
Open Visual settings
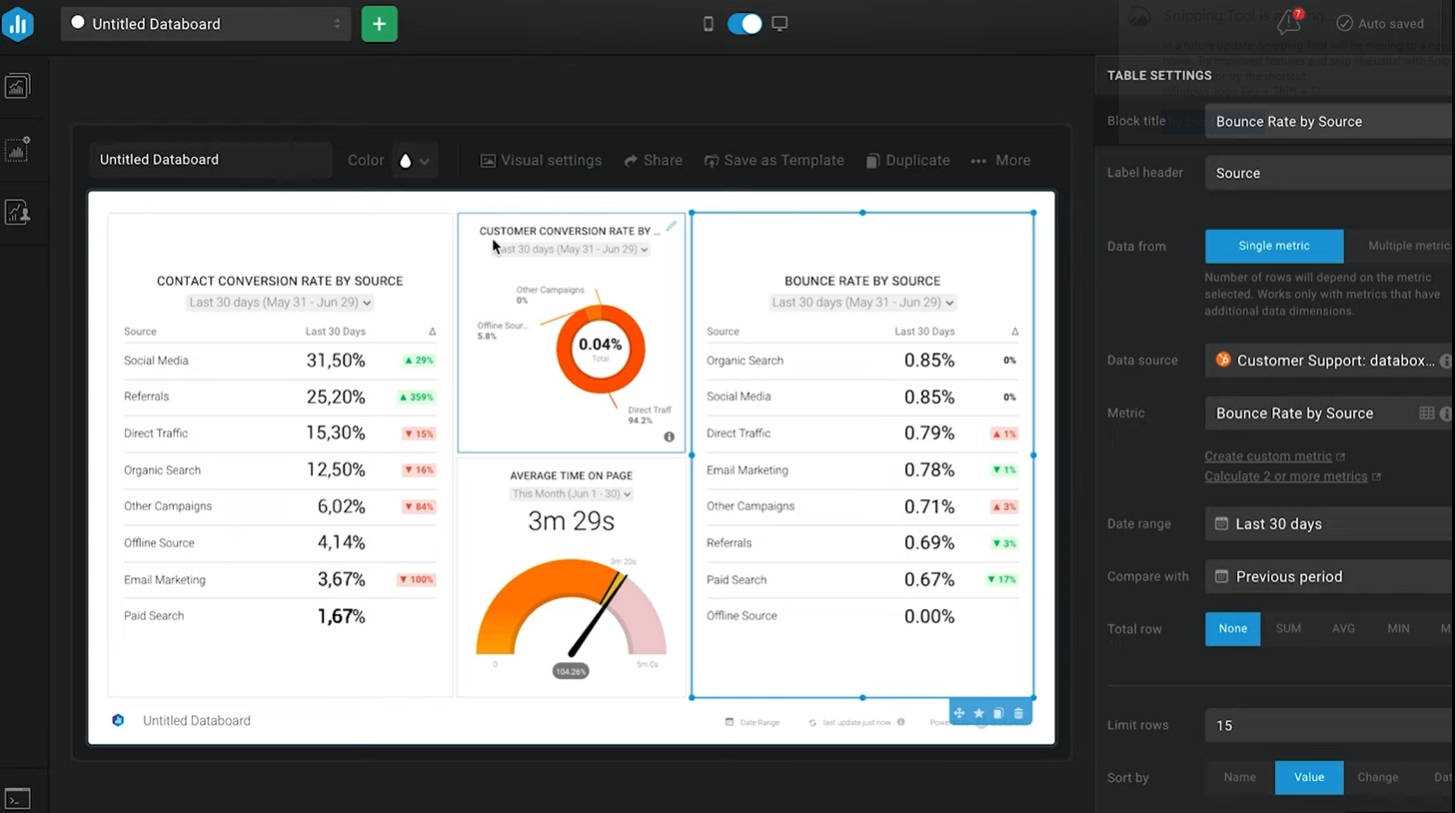(x=541, y=160)
